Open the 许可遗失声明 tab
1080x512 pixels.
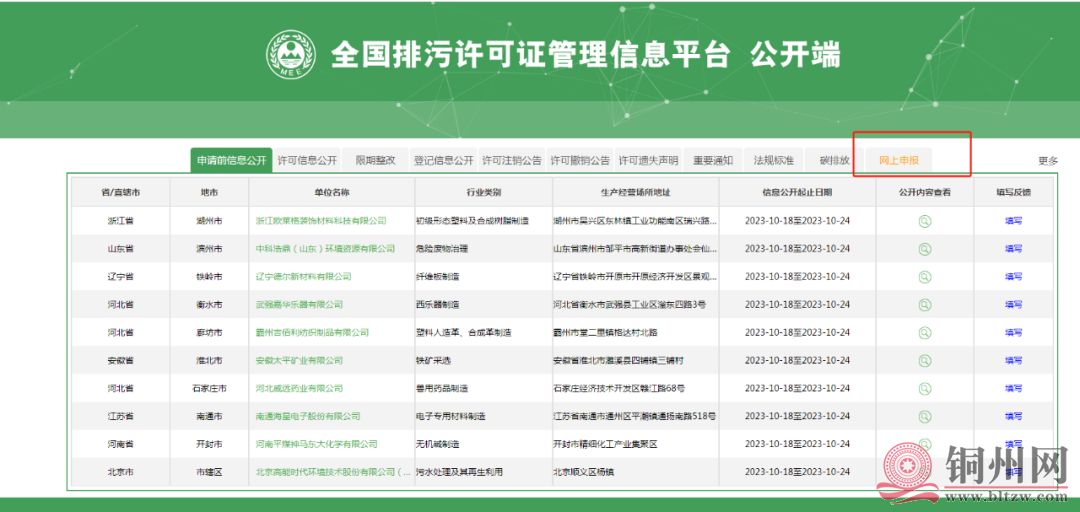click(648, 161)
